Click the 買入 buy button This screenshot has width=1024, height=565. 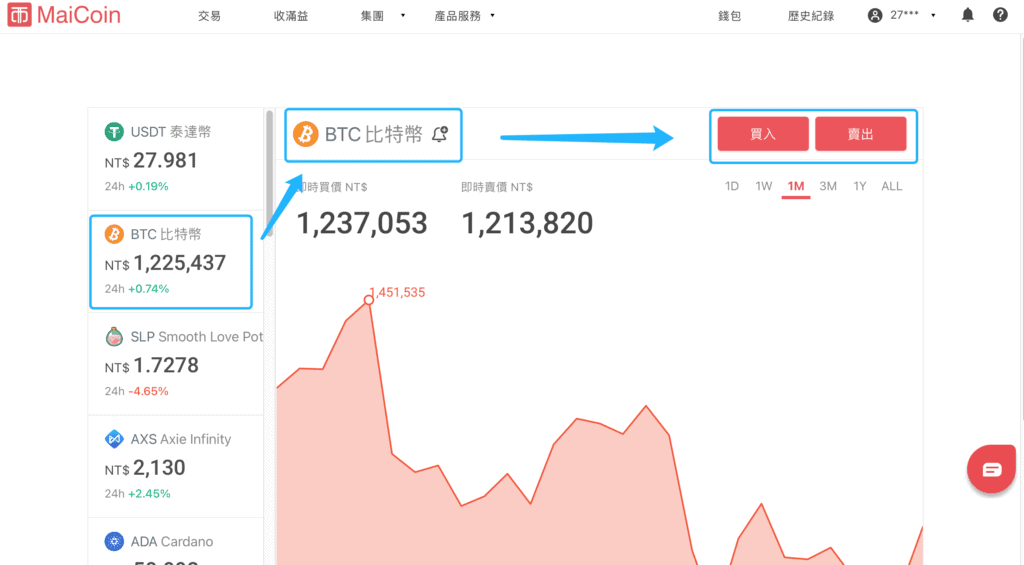tap(763, 134)
